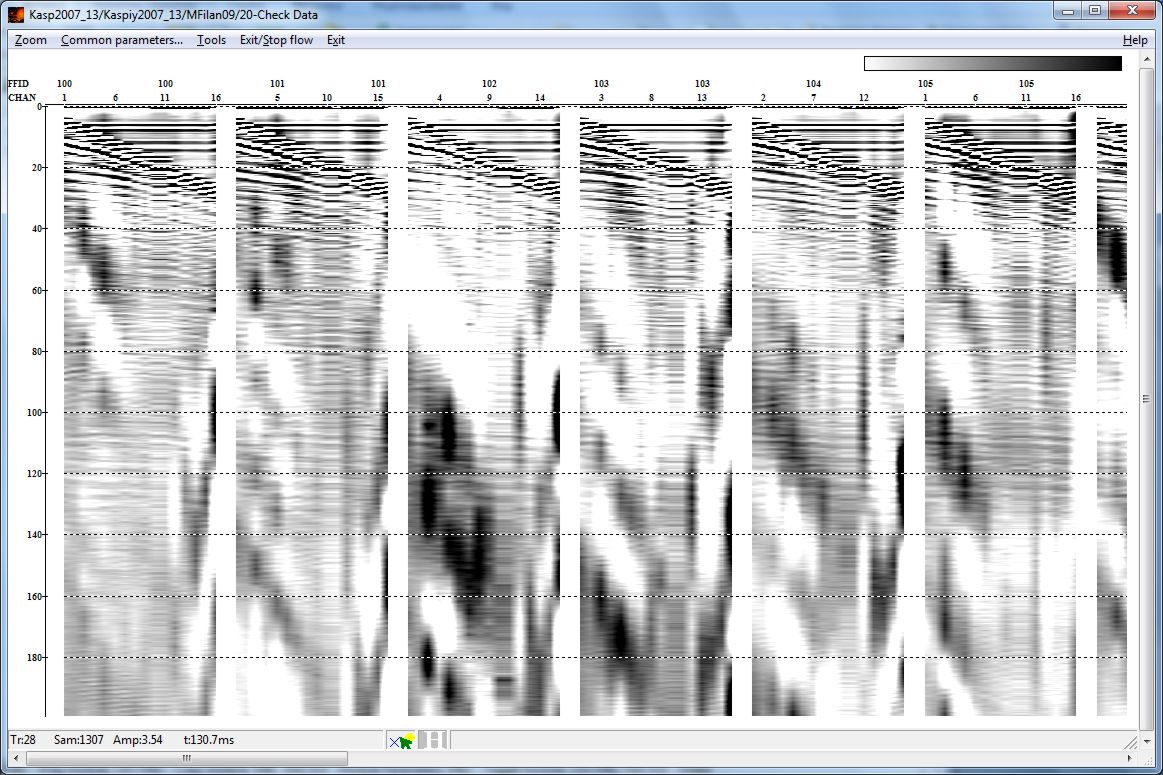
Task: Click FFID label 102 in the header
Action: tap(489, 84)
